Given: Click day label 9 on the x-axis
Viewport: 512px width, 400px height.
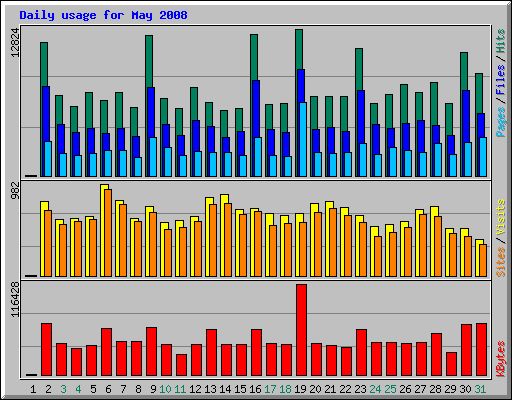Looking at the screenshot, I should tap(153, 389).
